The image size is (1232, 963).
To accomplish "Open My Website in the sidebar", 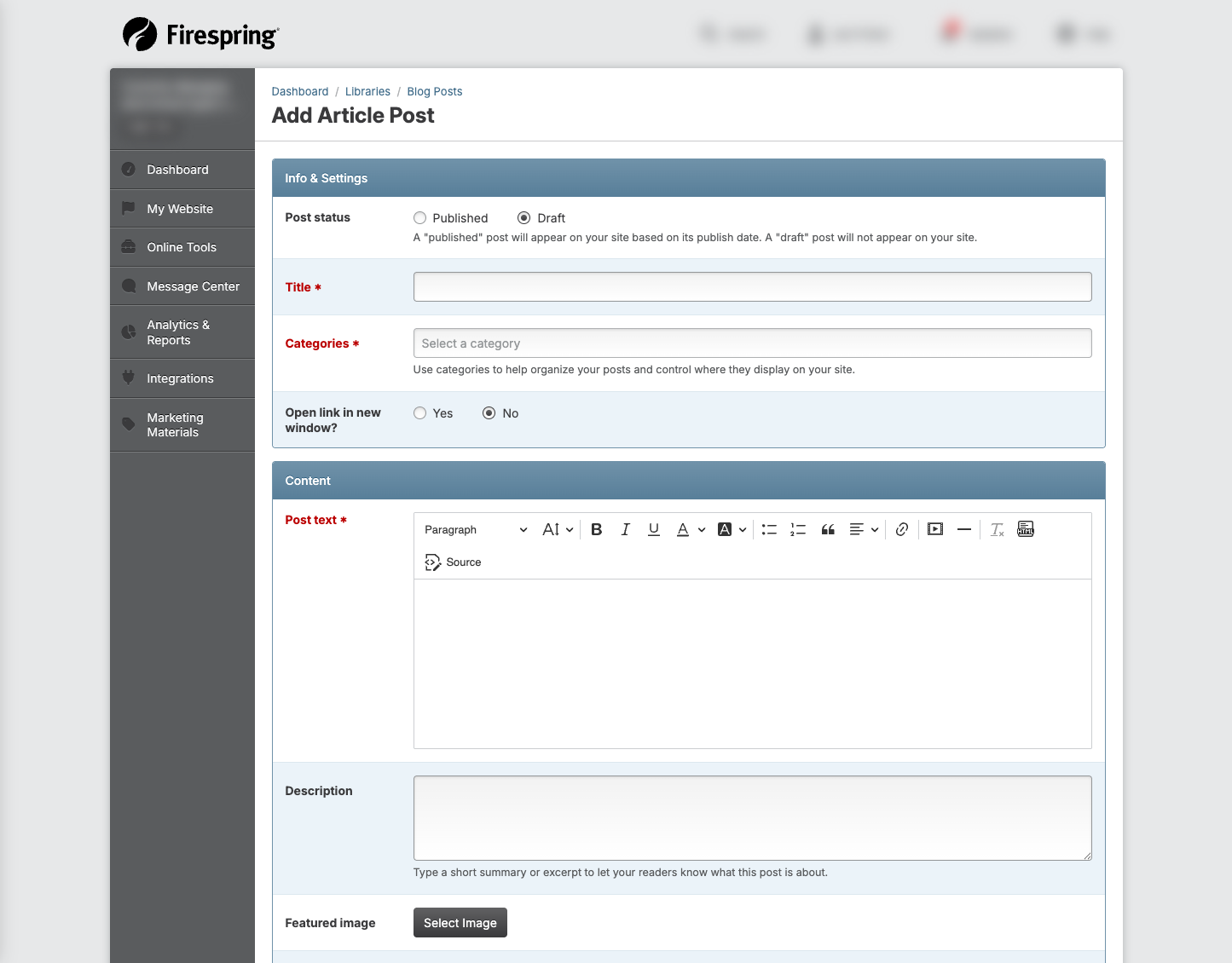I will pos(182,209).
